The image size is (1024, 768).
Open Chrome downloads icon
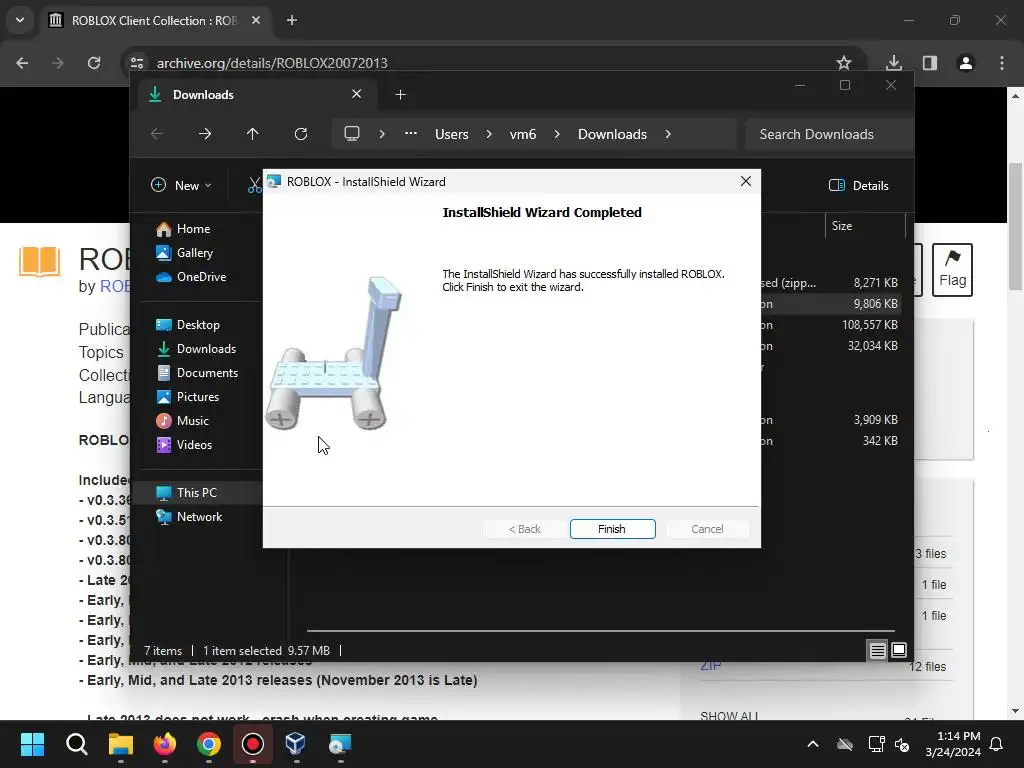[x=893, y=63]
